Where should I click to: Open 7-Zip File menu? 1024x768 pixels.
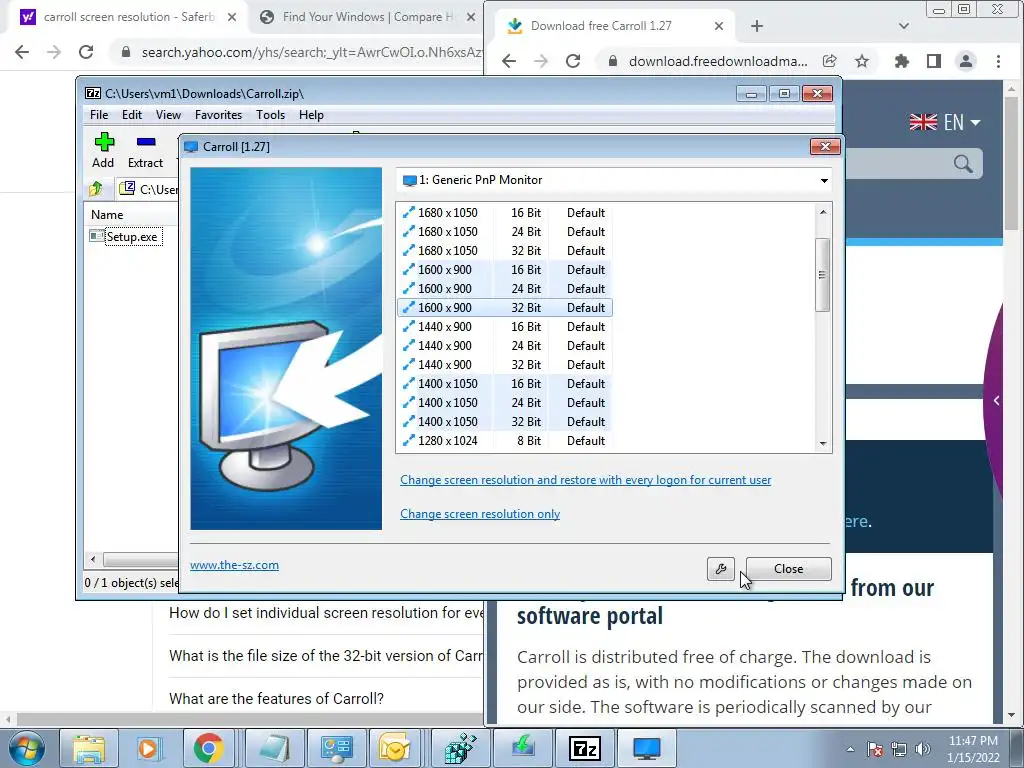[x=99, y=115]
